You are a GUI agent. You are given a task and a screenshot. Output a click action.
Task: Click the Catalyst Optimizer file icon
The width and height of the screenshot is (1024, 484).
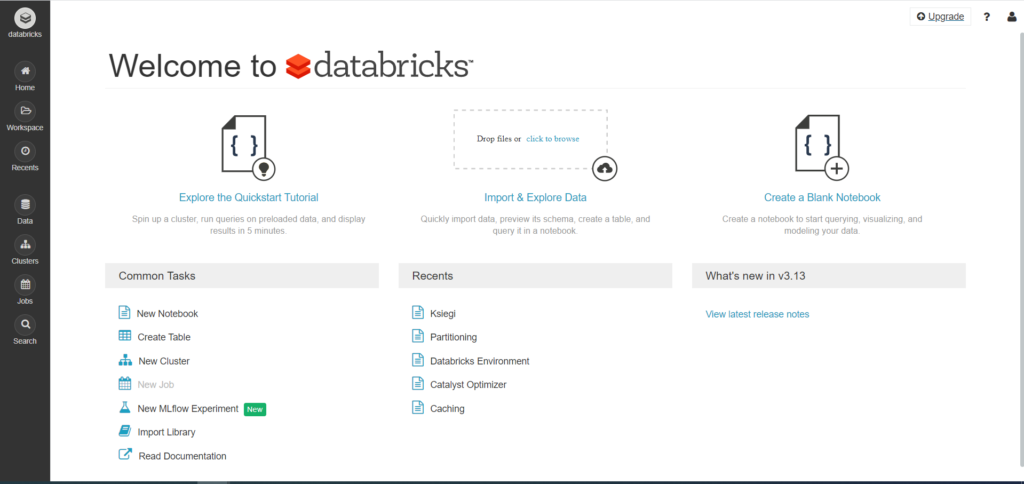tap(418, 383)
